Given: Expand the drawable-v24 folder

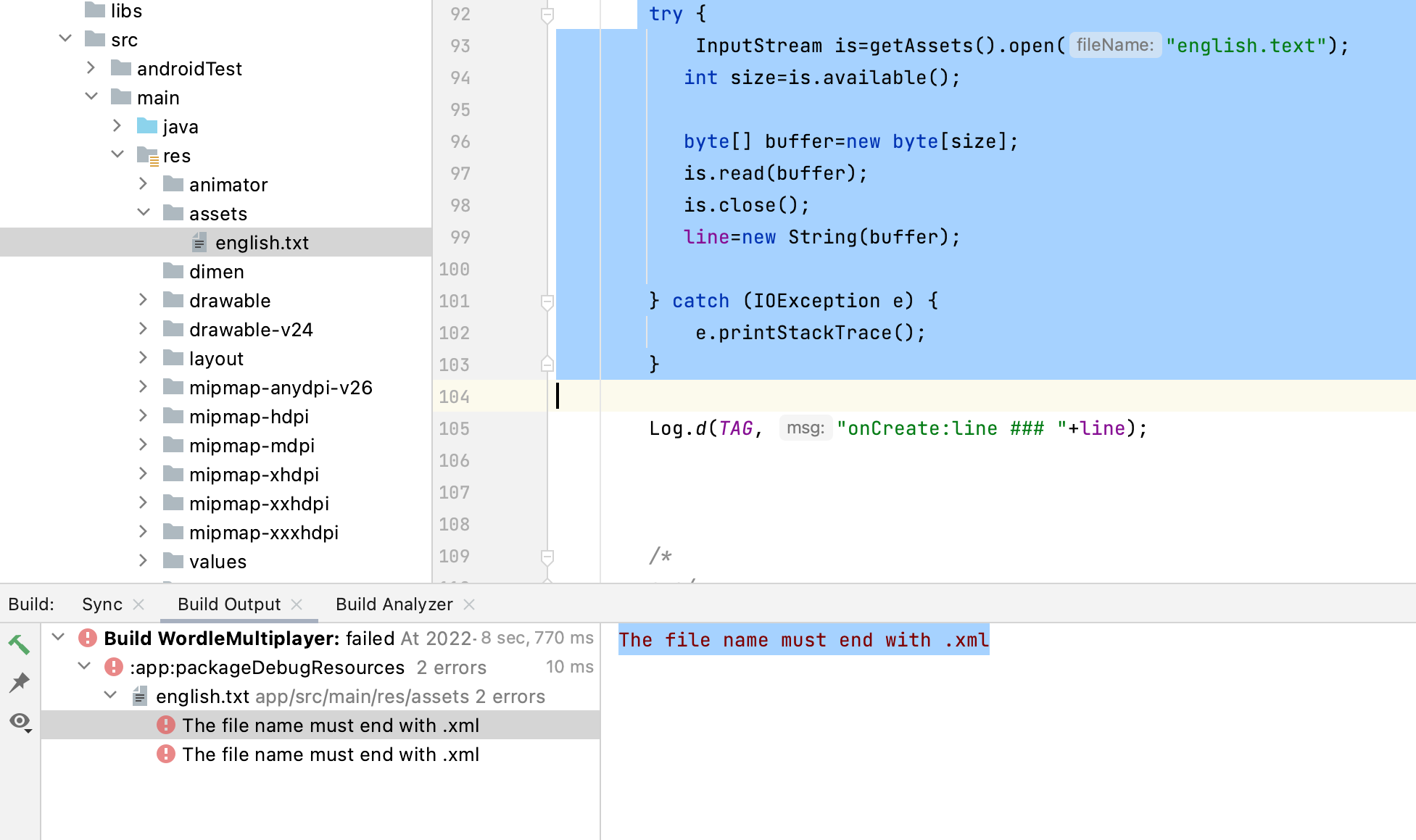Looking at the screenshot, I should click(143, 328).
